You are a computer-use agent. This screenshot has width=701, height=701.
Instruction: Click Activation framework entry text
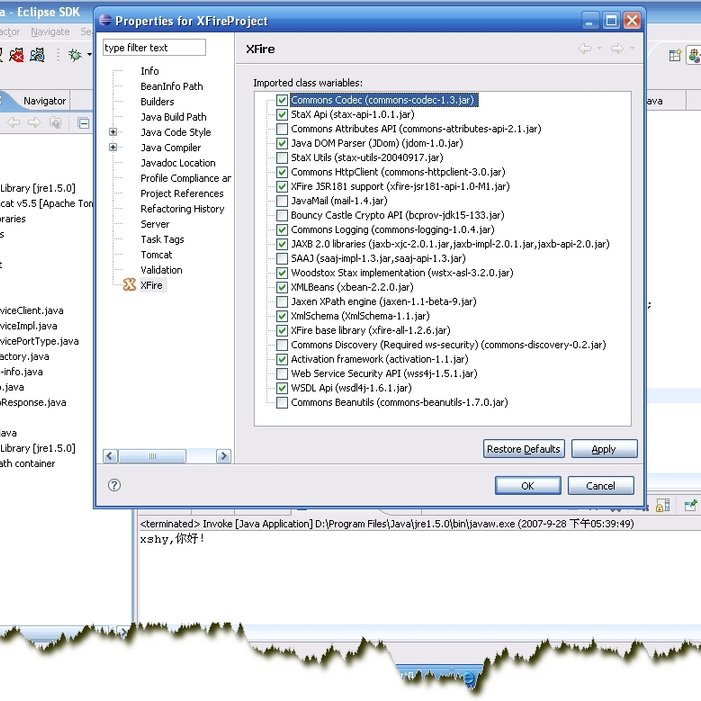[x=380, y=359]
